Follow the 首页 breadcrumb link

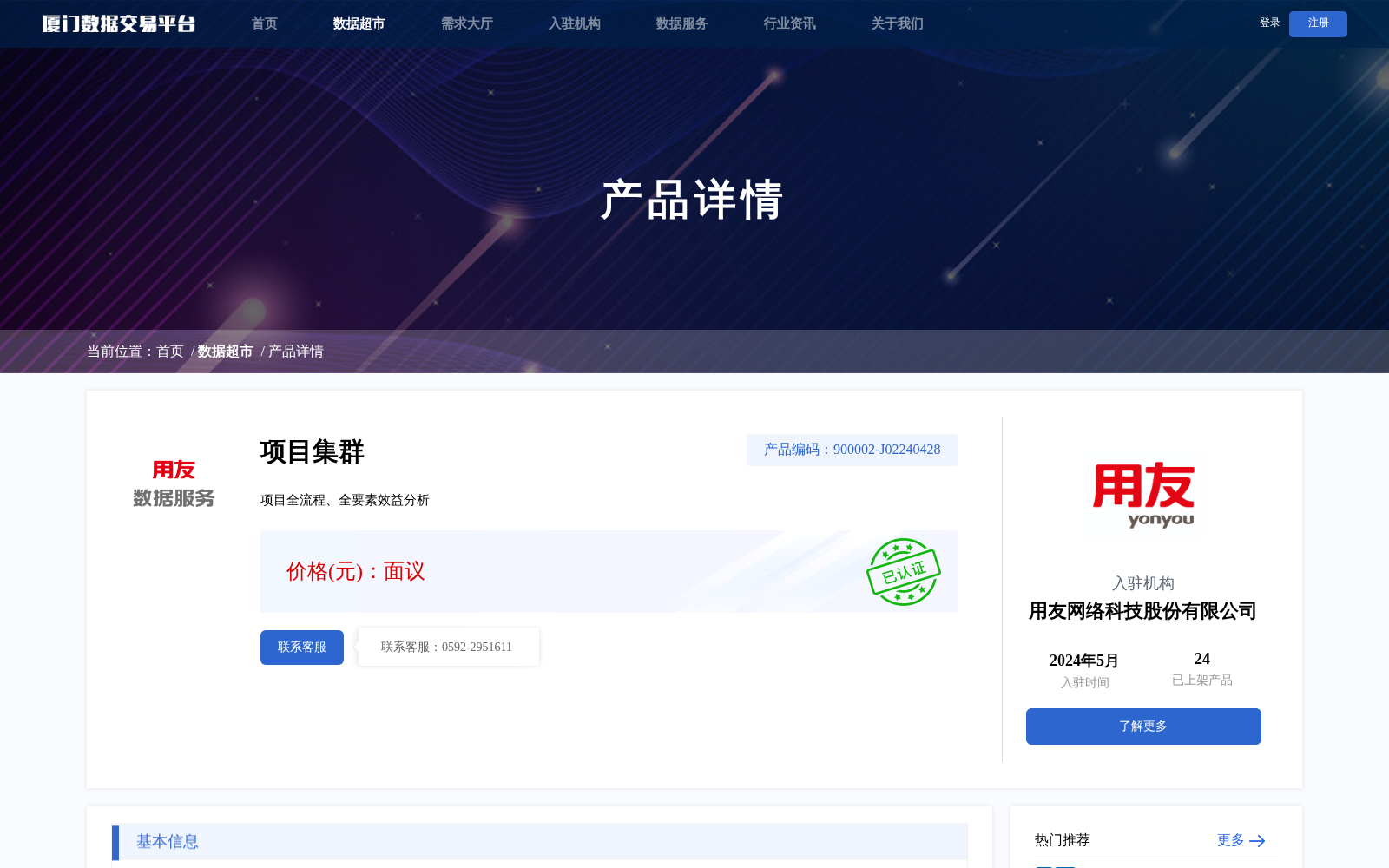click(x=170, y=352)
